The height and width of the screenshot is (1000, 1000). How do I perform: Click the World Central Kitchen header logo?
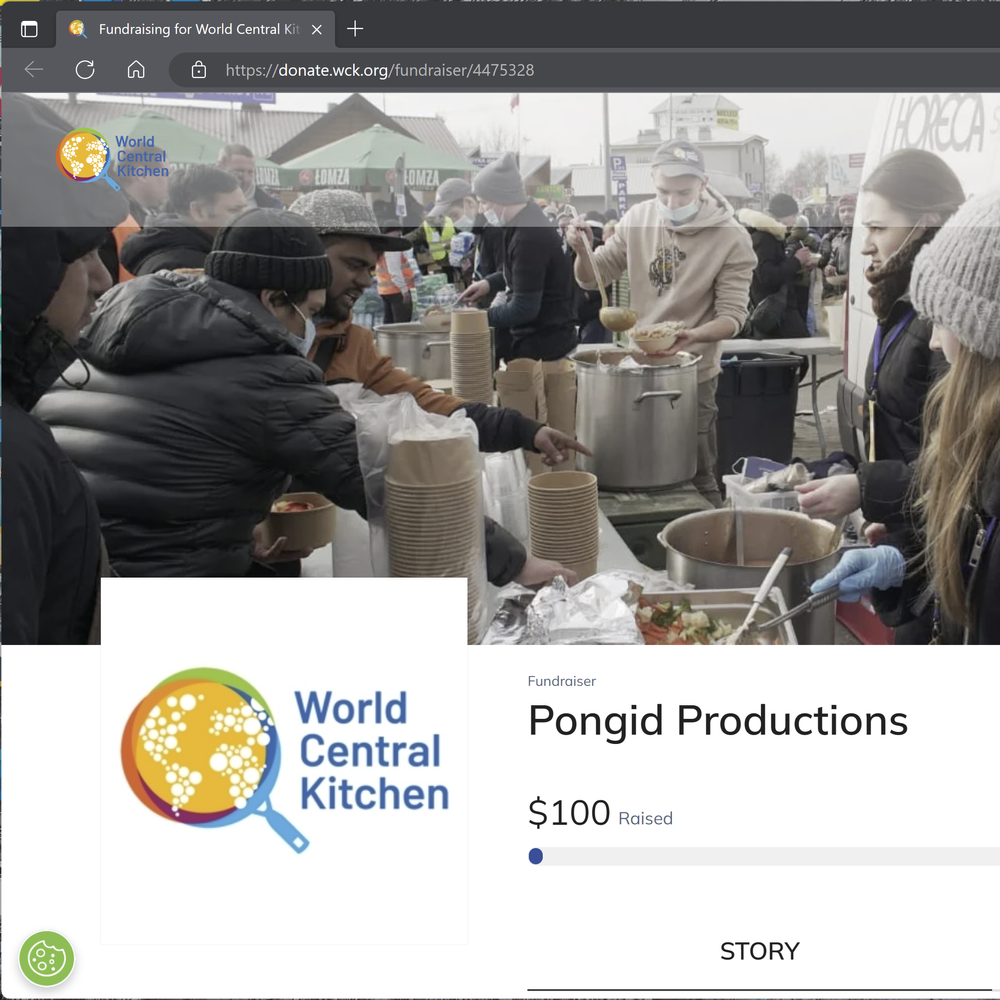coord(113,158)
